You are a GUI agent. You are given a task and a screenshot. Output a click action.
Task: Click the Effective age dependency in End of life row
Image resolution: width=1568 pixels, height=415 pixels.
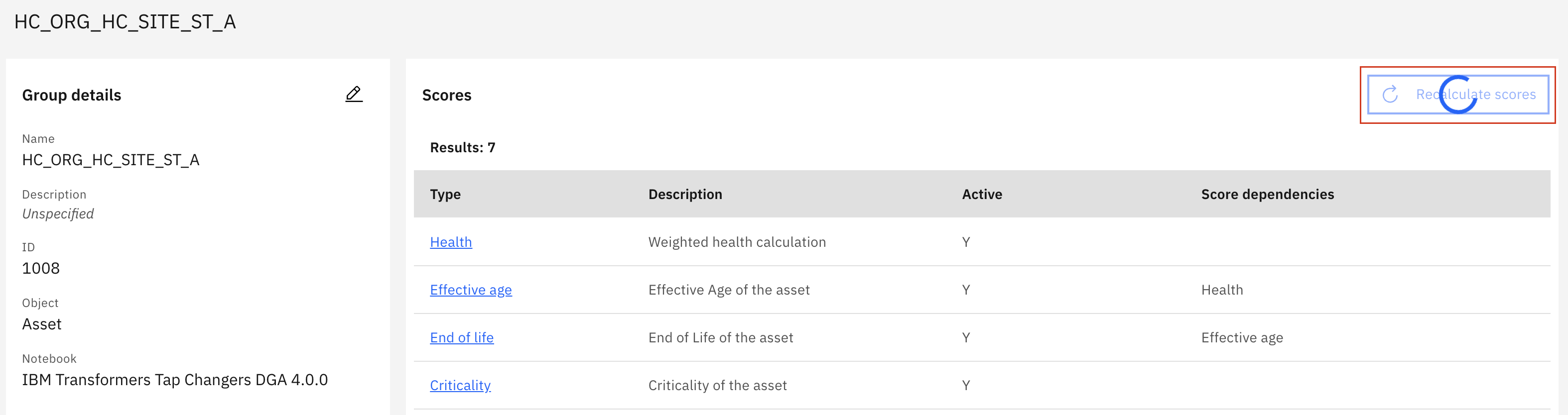tap(1242, 338)
